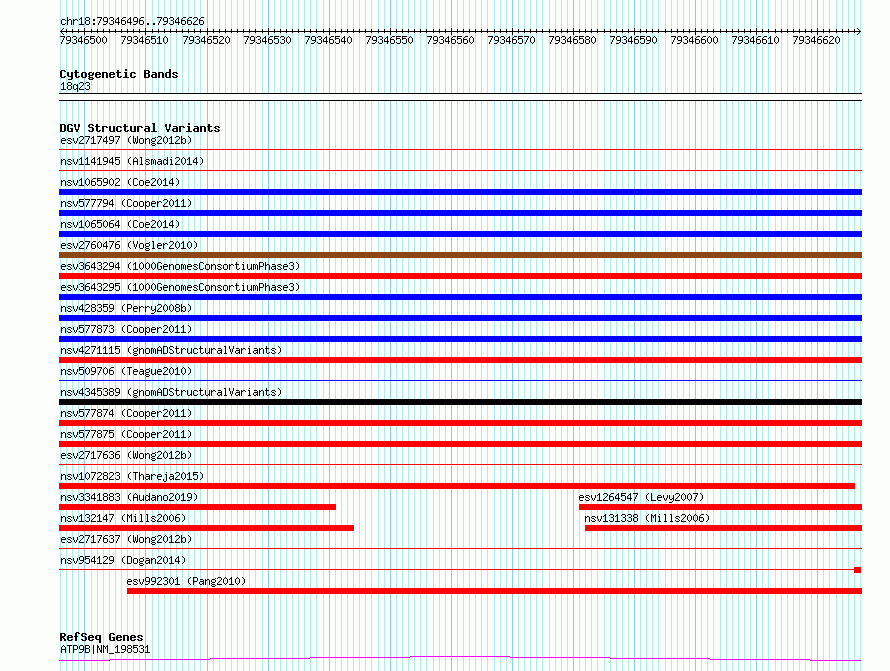Click nsv509706 (Teague2010) variant label
890x671 pixels.
click(x=126, y=371)
